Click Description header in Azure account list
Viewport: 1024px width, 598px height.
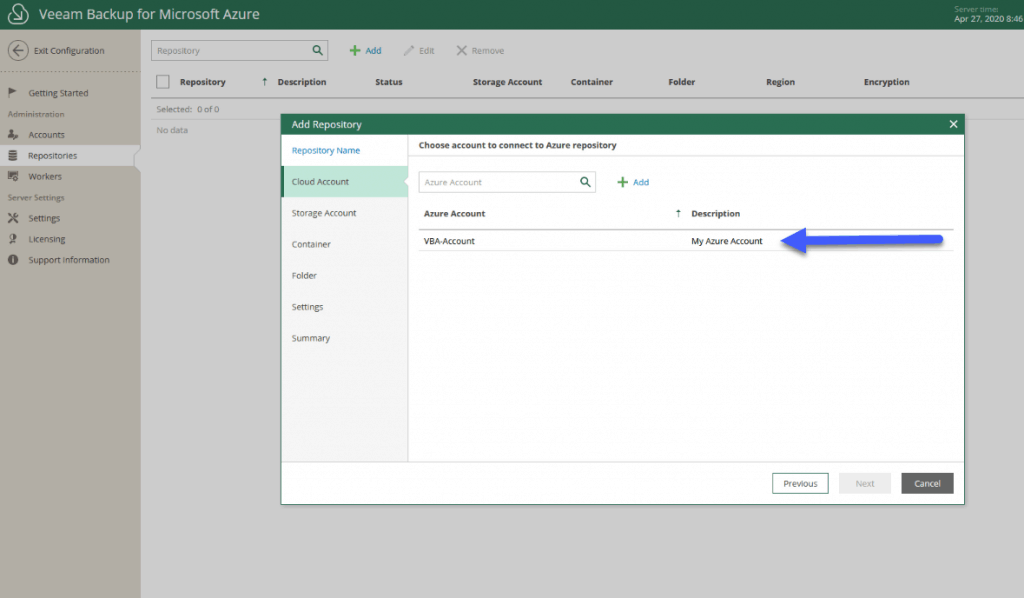tap(715, 213)
